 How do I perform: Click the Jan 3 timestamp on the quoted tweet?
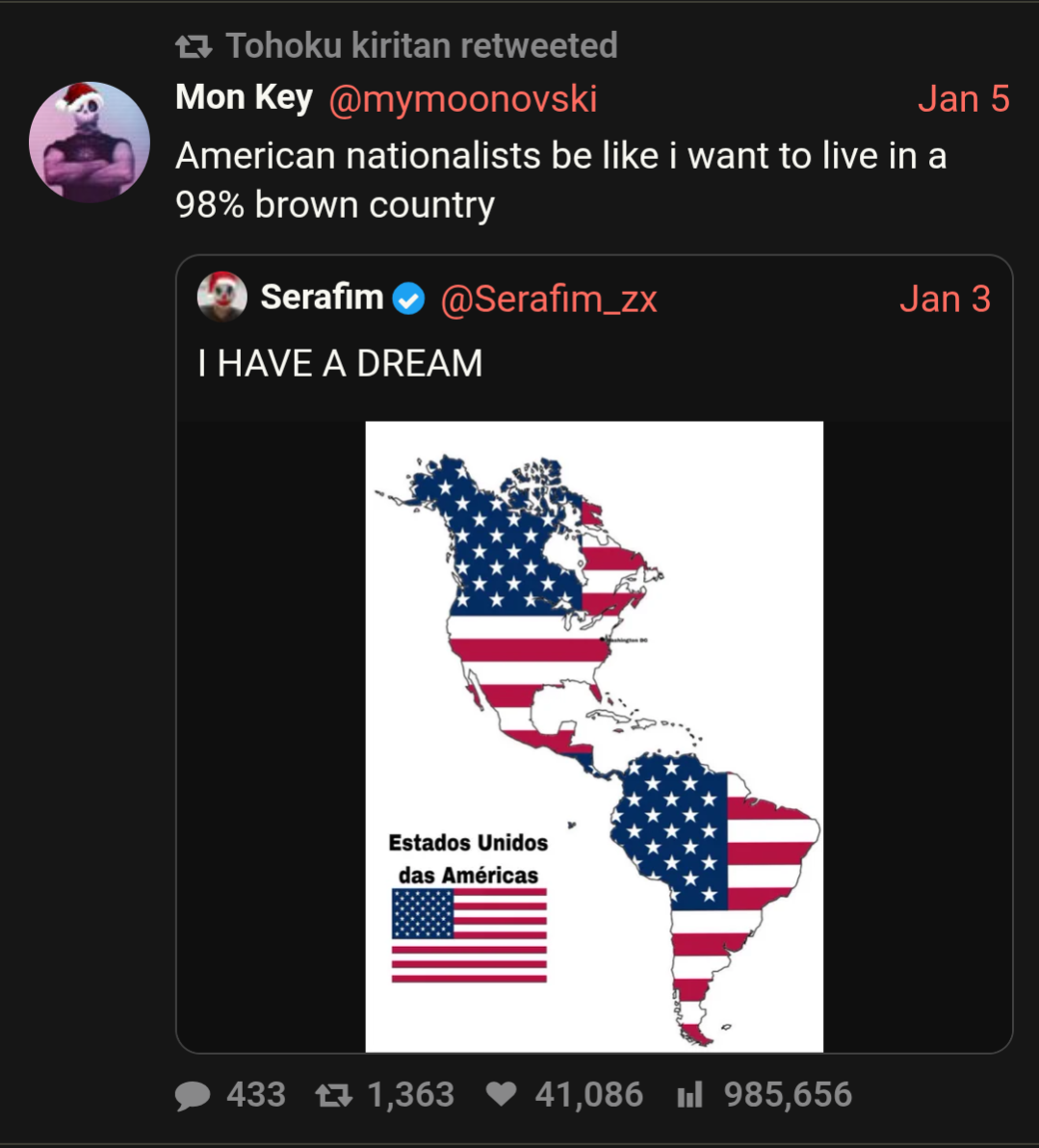945,300
